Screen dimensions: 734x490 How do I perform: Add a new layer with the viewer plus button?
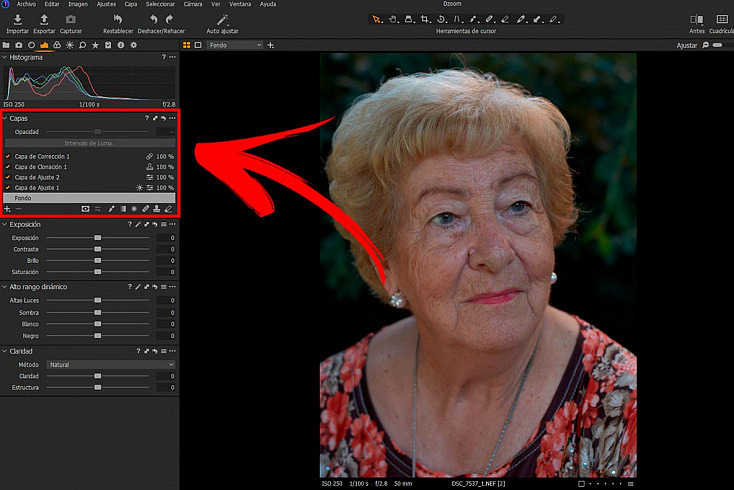tap(271, 45)
